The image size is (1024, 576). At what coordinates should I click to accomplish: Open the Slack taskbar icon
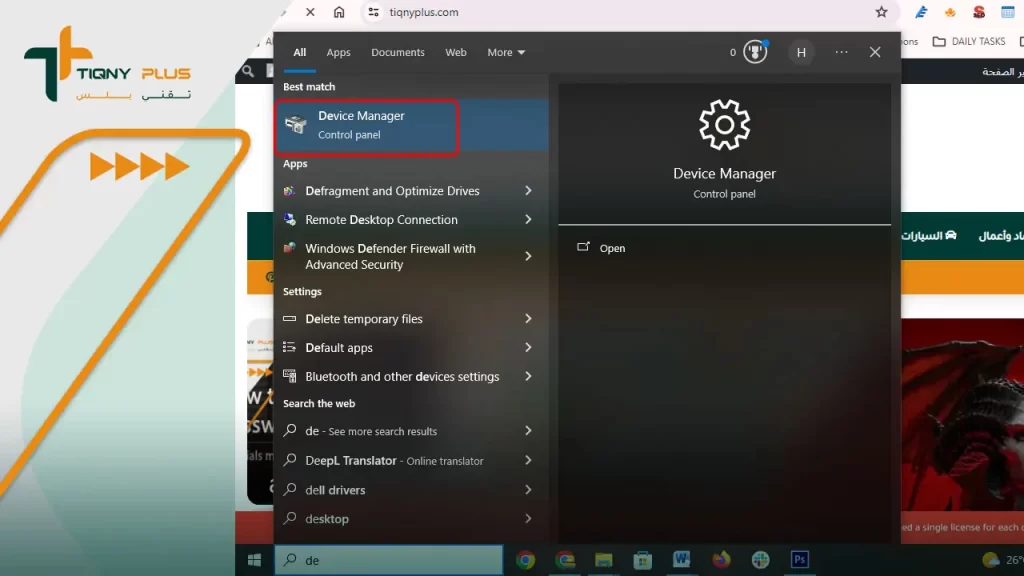tap(760, 560)
